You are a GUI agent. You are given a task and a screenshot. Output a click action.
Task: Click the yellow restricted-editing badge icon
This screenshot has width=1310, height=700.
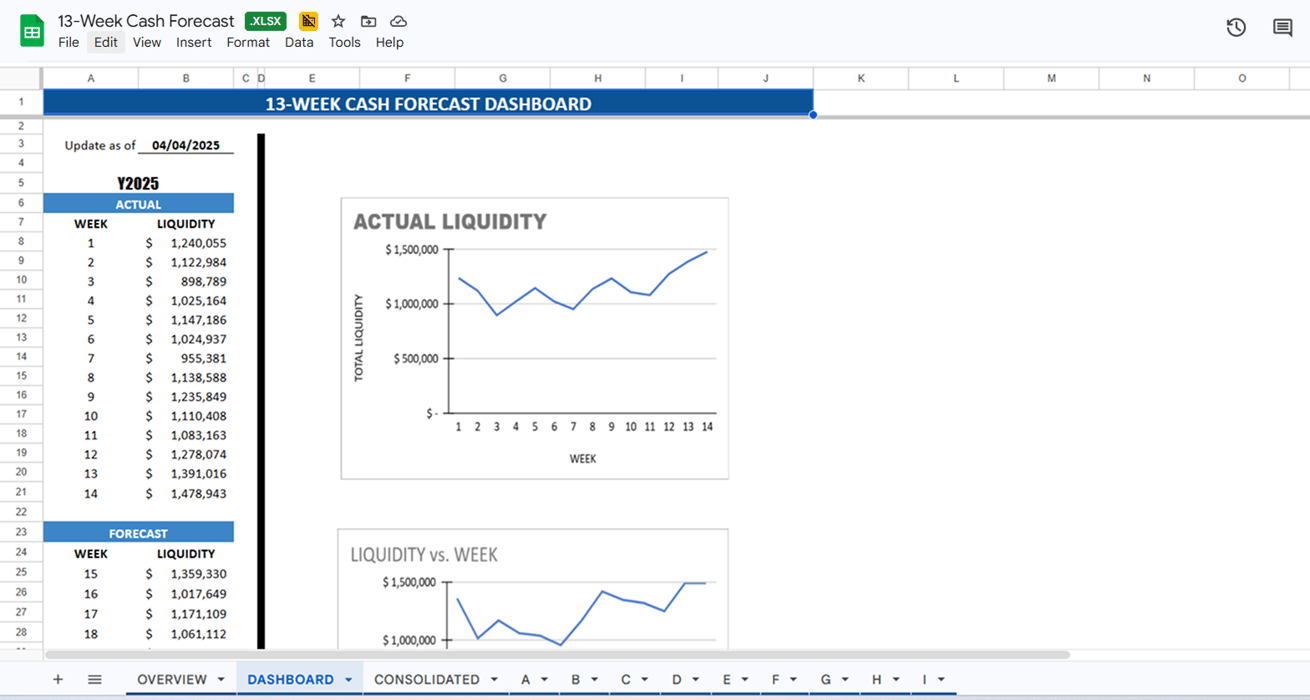(x=308, y=21)
